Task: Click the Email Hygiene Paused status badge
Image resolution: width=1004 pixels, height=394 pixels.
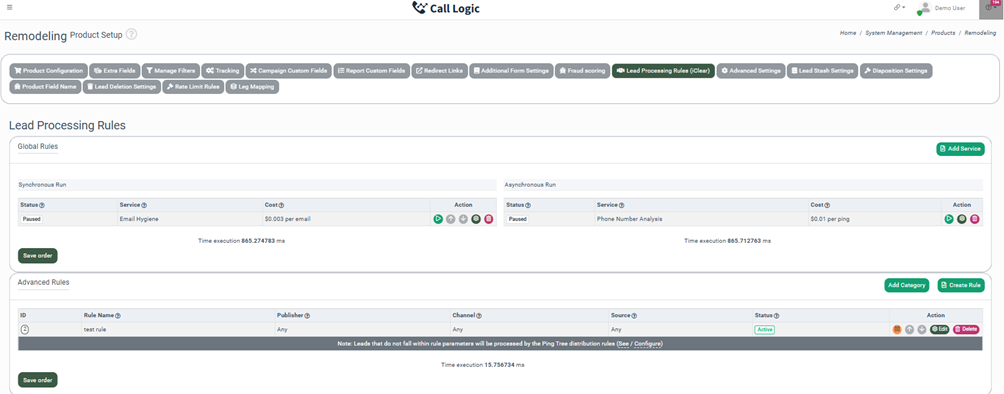Action: (x=31, y=218)
